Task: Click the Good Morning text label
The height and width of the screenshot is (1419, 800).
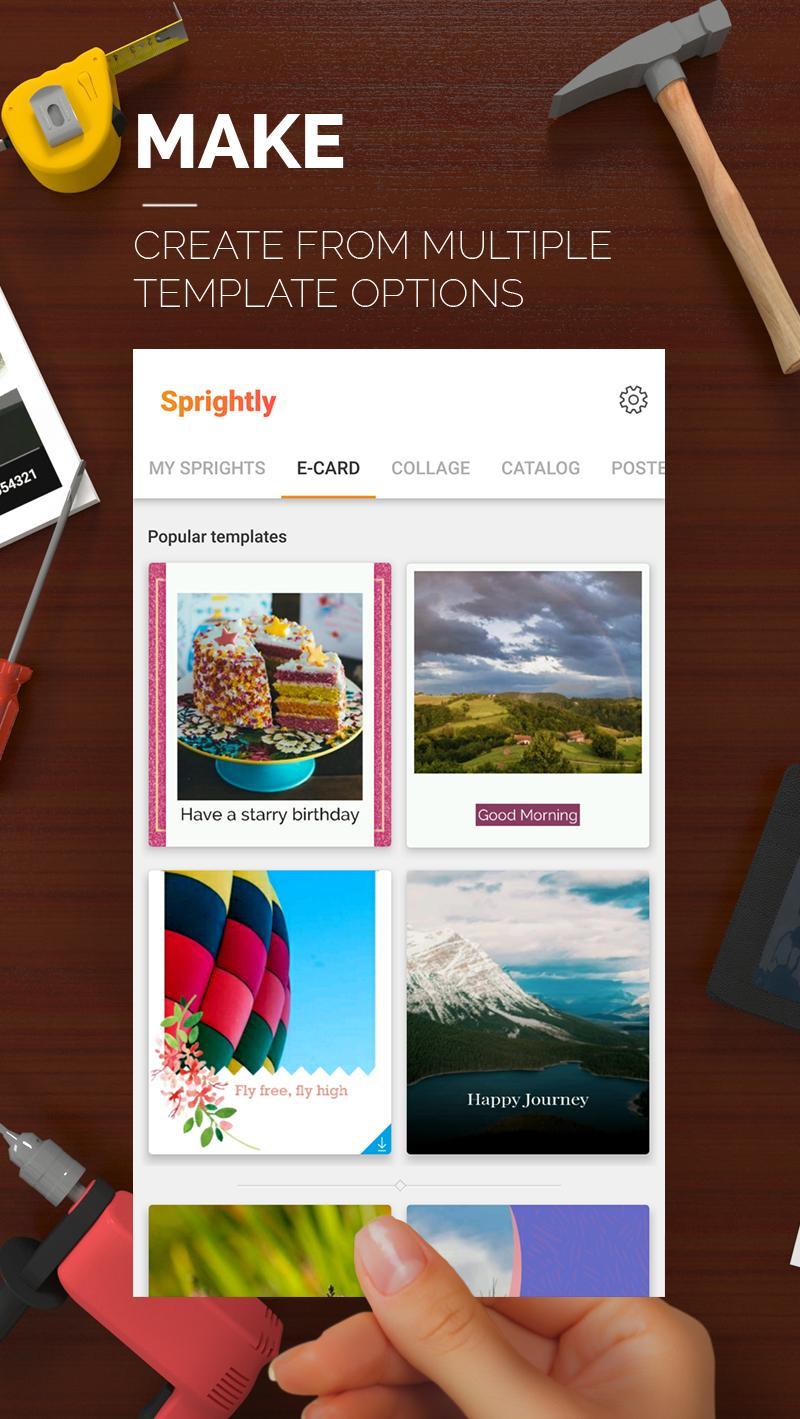Action: (528, 815)
